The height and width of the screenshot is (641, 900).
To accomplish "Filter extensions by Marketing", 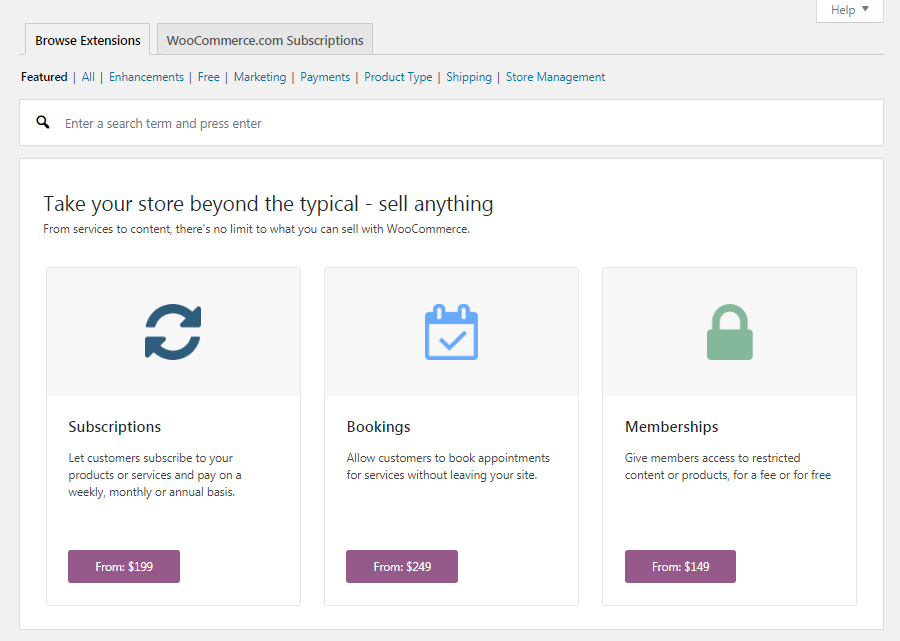I will (x=260, y=76).
